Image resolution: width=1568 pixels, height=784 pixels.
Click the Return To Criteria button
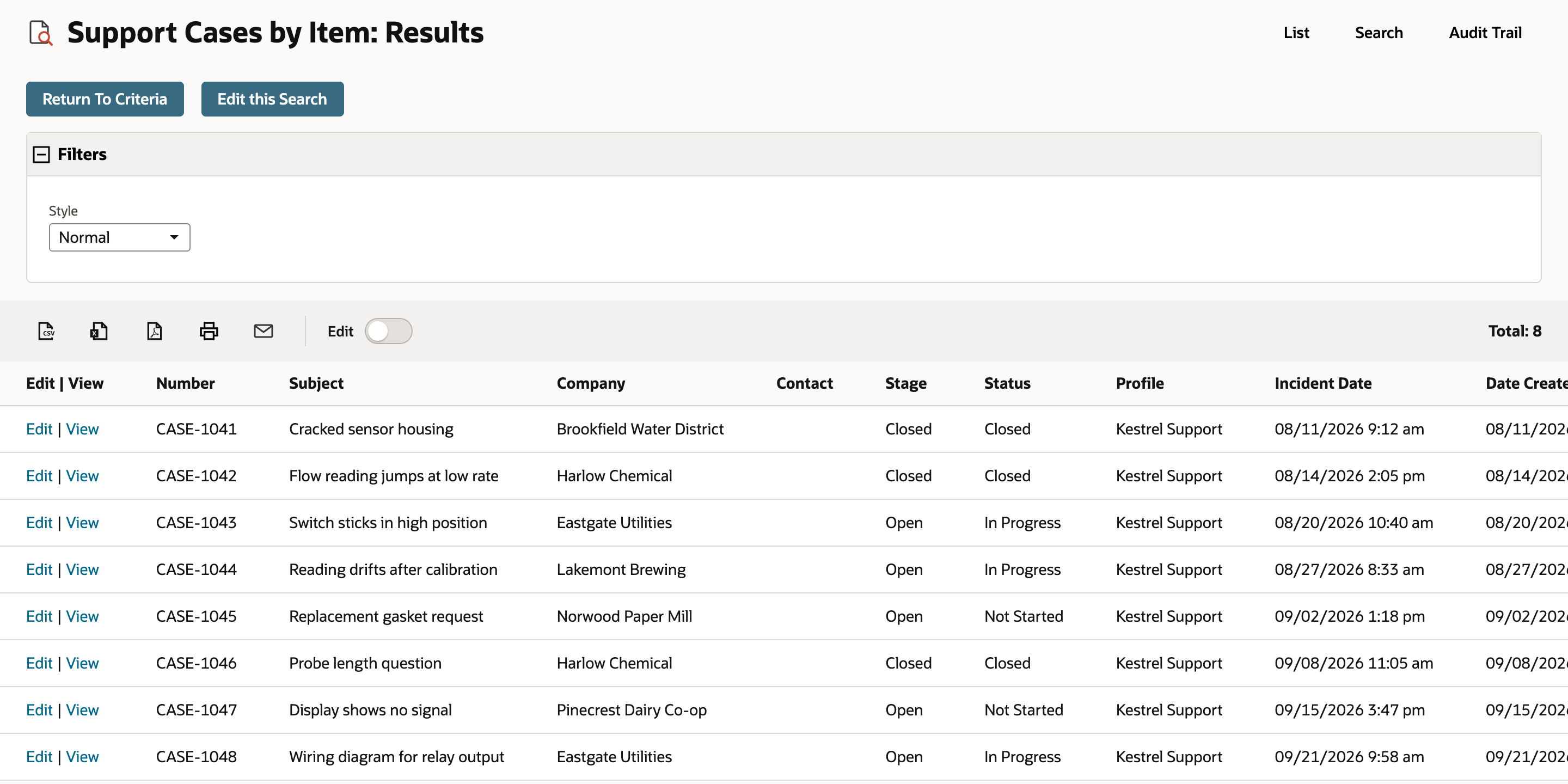click(105, 99)
